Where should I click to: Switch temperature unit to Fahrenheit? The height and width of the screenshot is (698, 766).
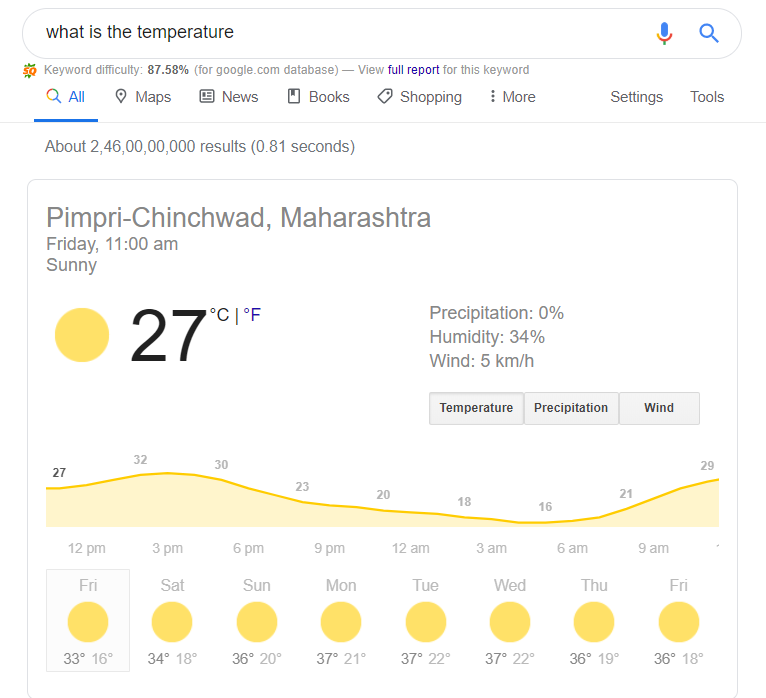coord(252,315)
